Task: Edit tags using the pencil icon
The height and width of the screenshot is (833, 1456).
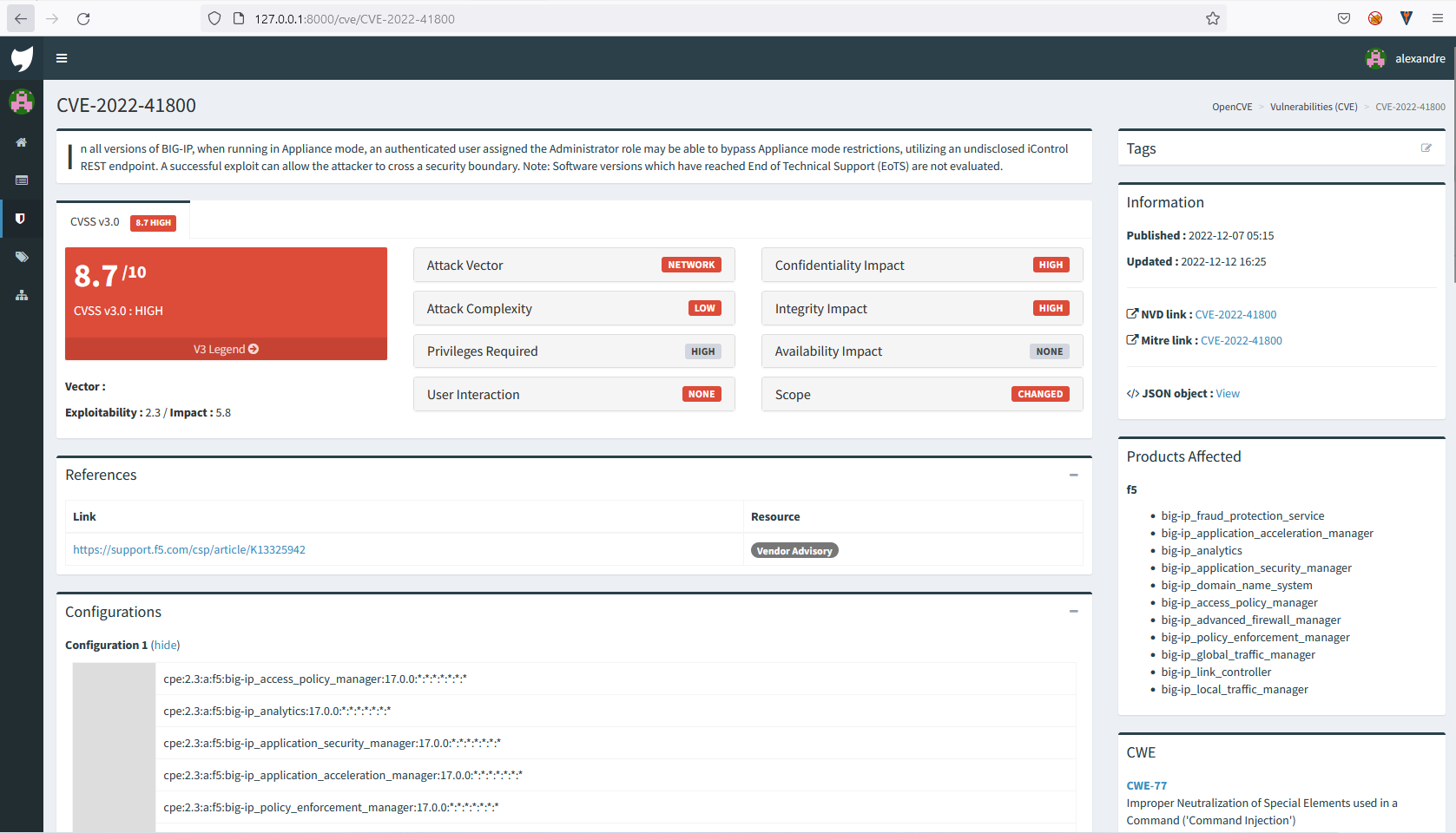Action: (1426, 148)
